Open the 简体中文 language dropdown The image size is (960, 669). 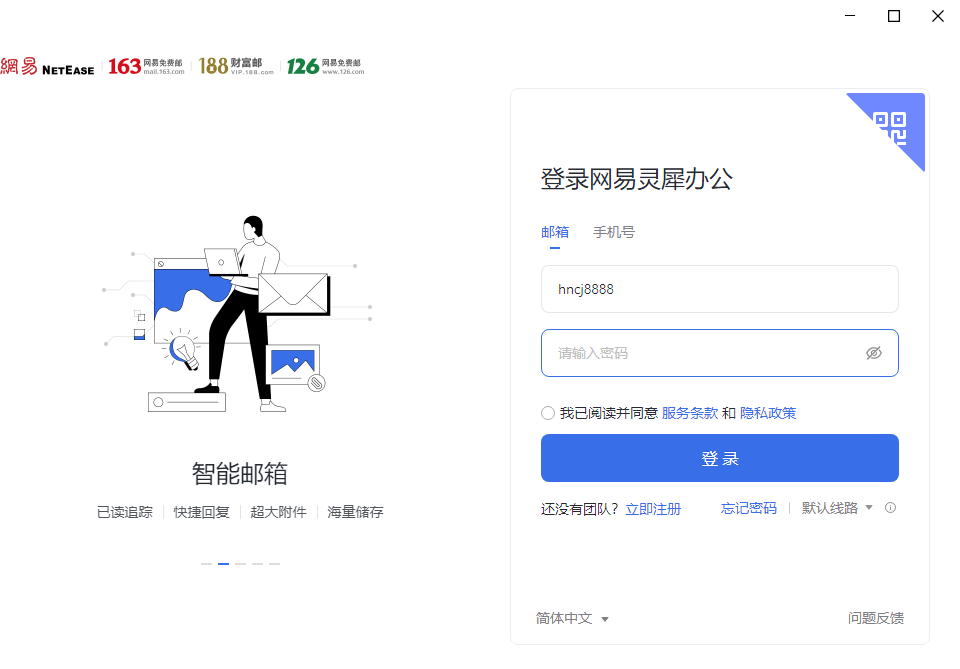click(x=572, y=618)
